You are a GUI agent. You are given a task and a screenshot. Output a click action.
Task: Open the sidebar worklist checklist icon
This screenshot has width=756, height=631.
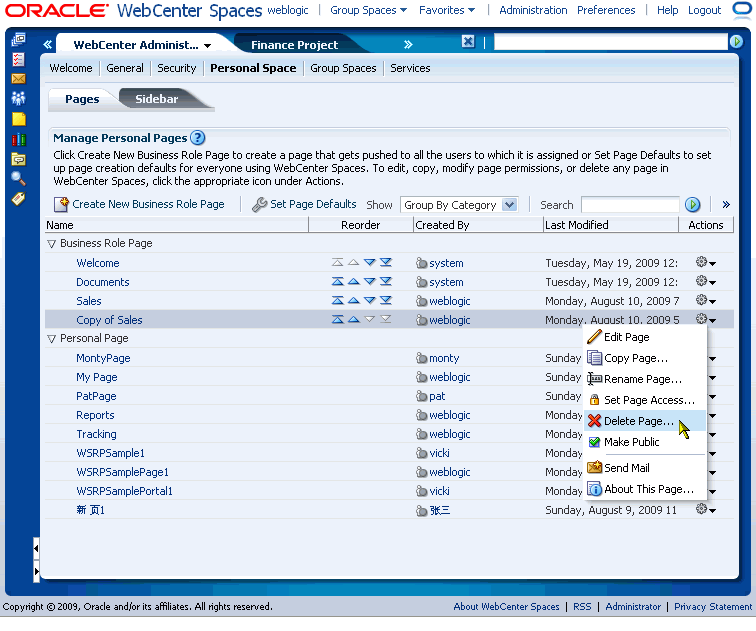[x=18, y=59]
